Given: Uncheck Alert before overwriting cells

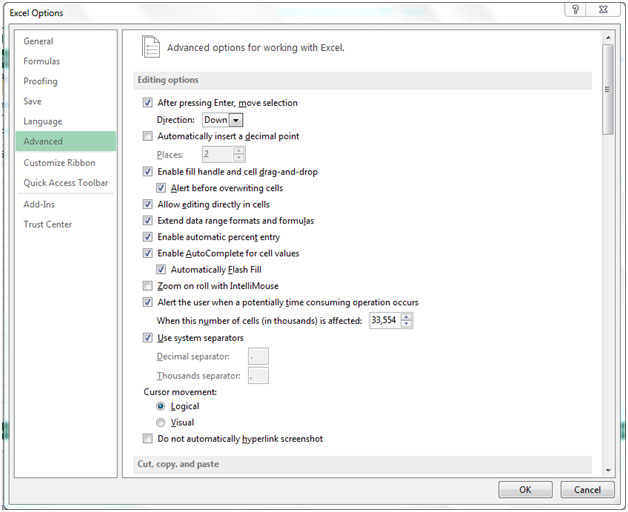Looking at the screenshot, I should tap(161, 188).
